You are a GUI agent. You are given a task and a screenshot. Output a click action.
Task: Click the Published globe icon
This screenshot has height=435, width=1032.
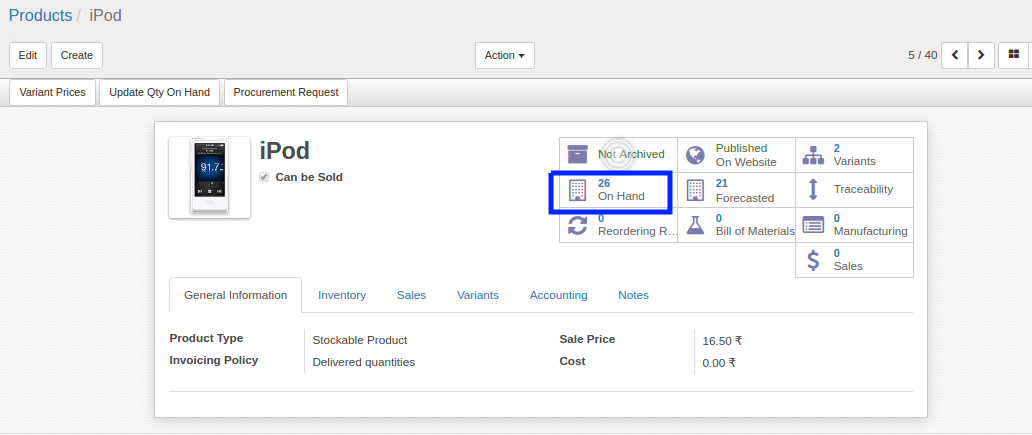[695, 155]
